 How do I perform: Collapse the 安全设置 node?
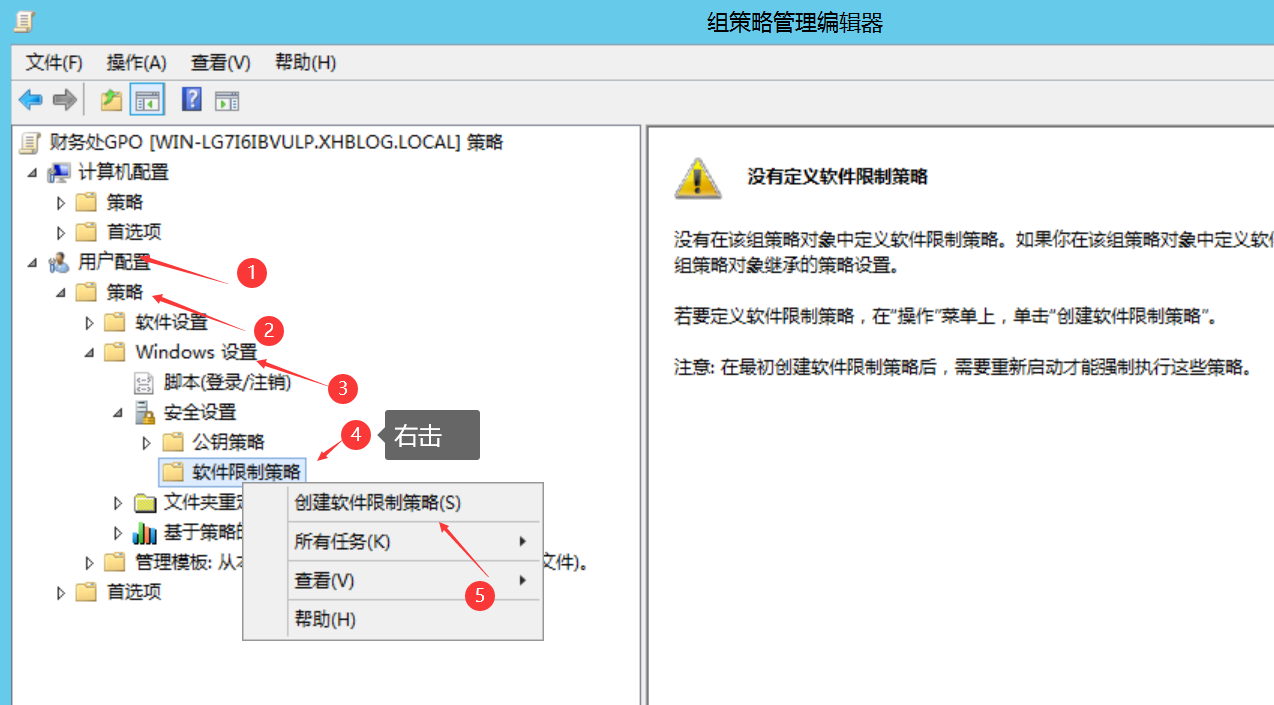[x=118, y=412]
